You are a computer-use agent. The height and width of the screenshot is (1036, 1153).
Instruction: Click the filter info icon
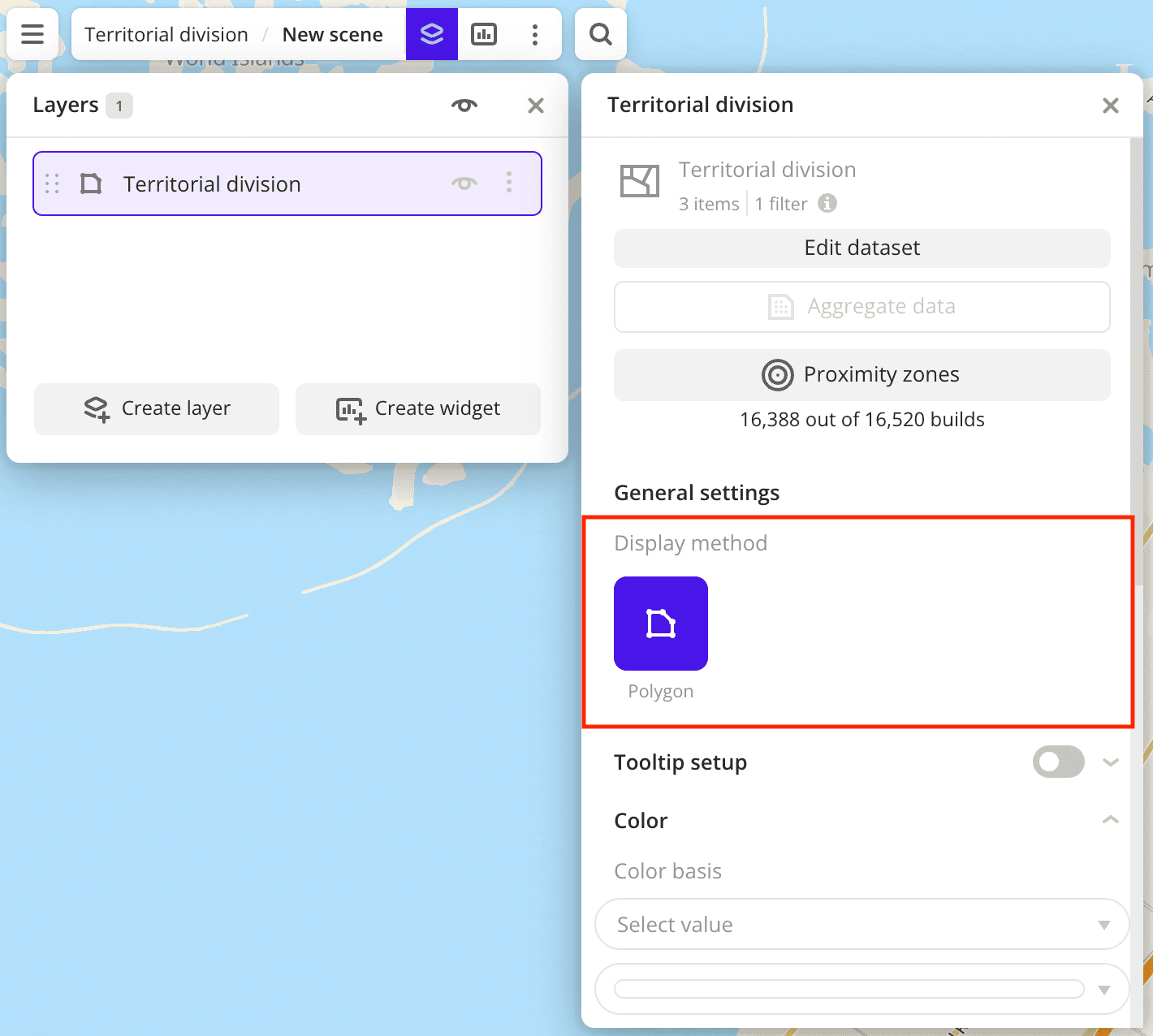[x=827, y=203]
